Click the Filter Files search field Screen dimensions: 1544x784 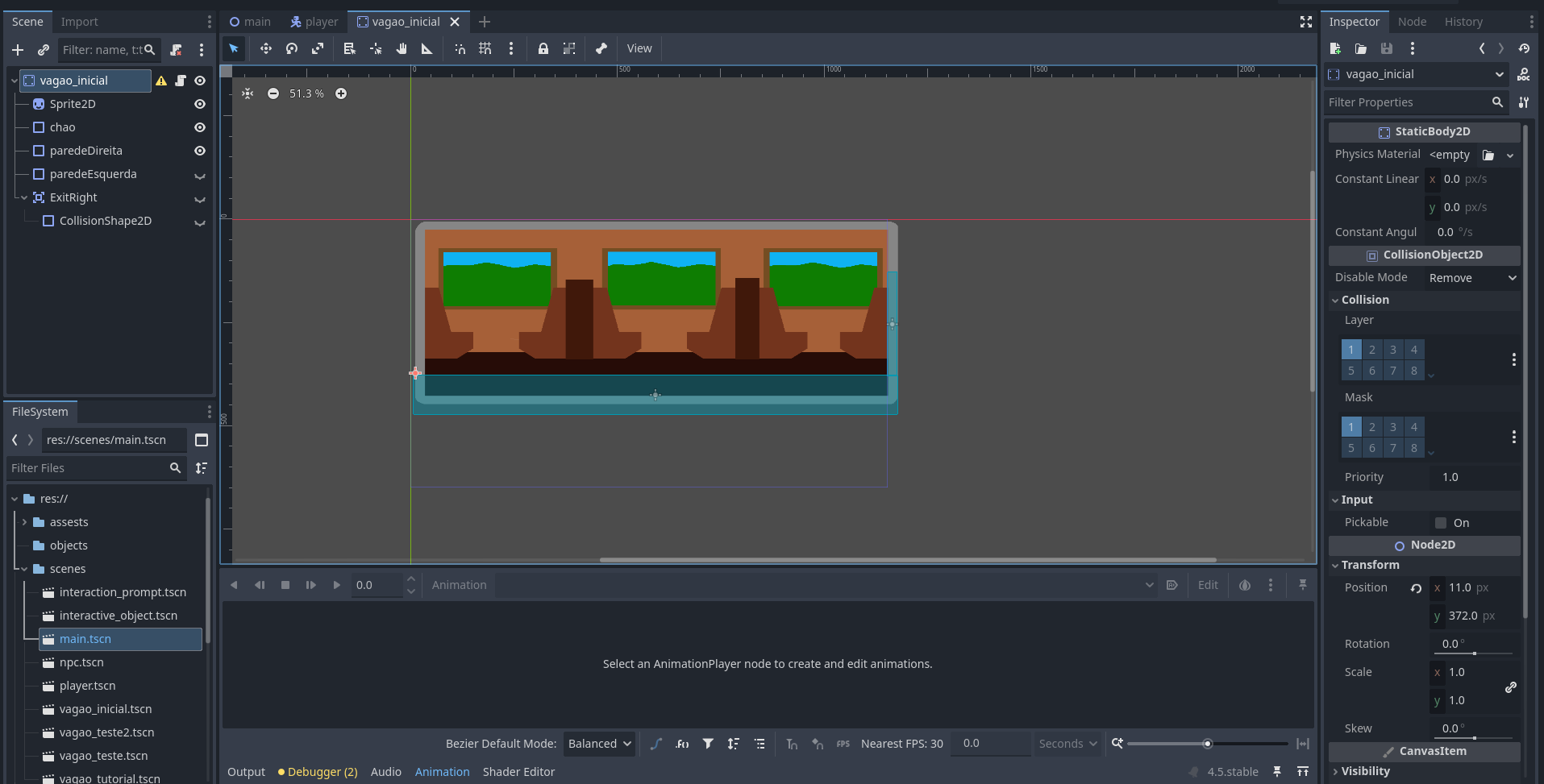pyautogui.click(x=89, y=468)
